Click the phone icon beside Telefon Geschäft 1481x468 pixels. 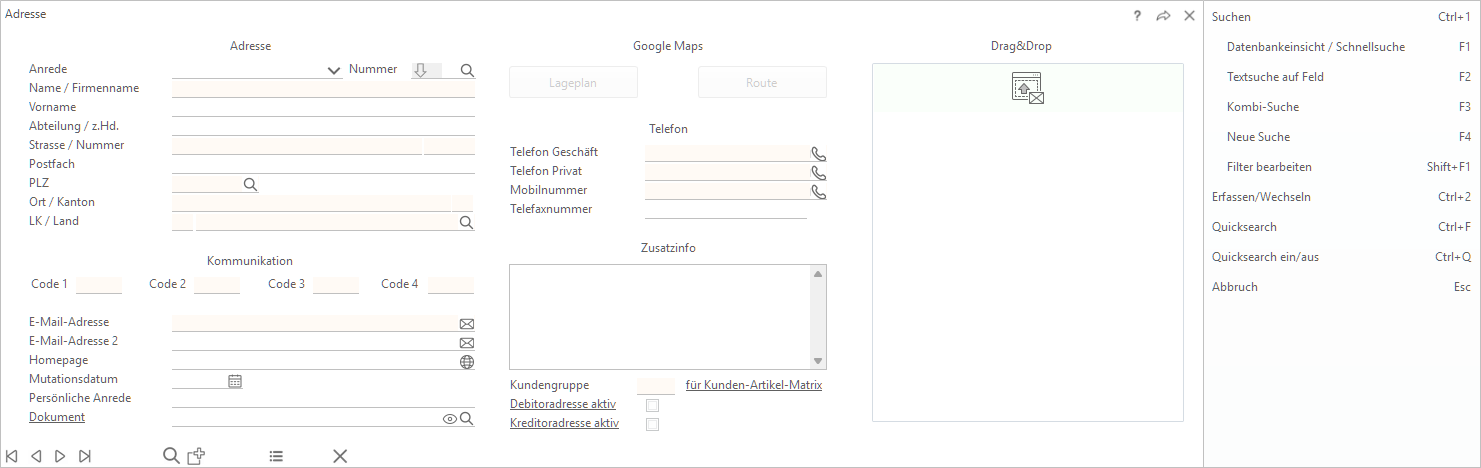pos(818,154)
